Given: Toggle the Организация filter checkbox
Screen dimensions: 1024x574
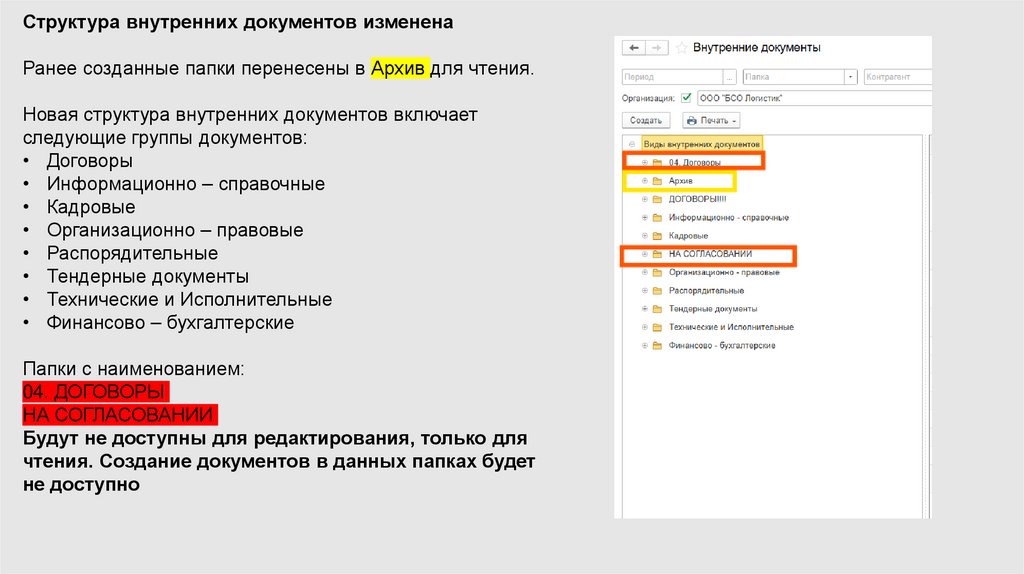Looking at the screenshot, I should (x=686, y=98).
